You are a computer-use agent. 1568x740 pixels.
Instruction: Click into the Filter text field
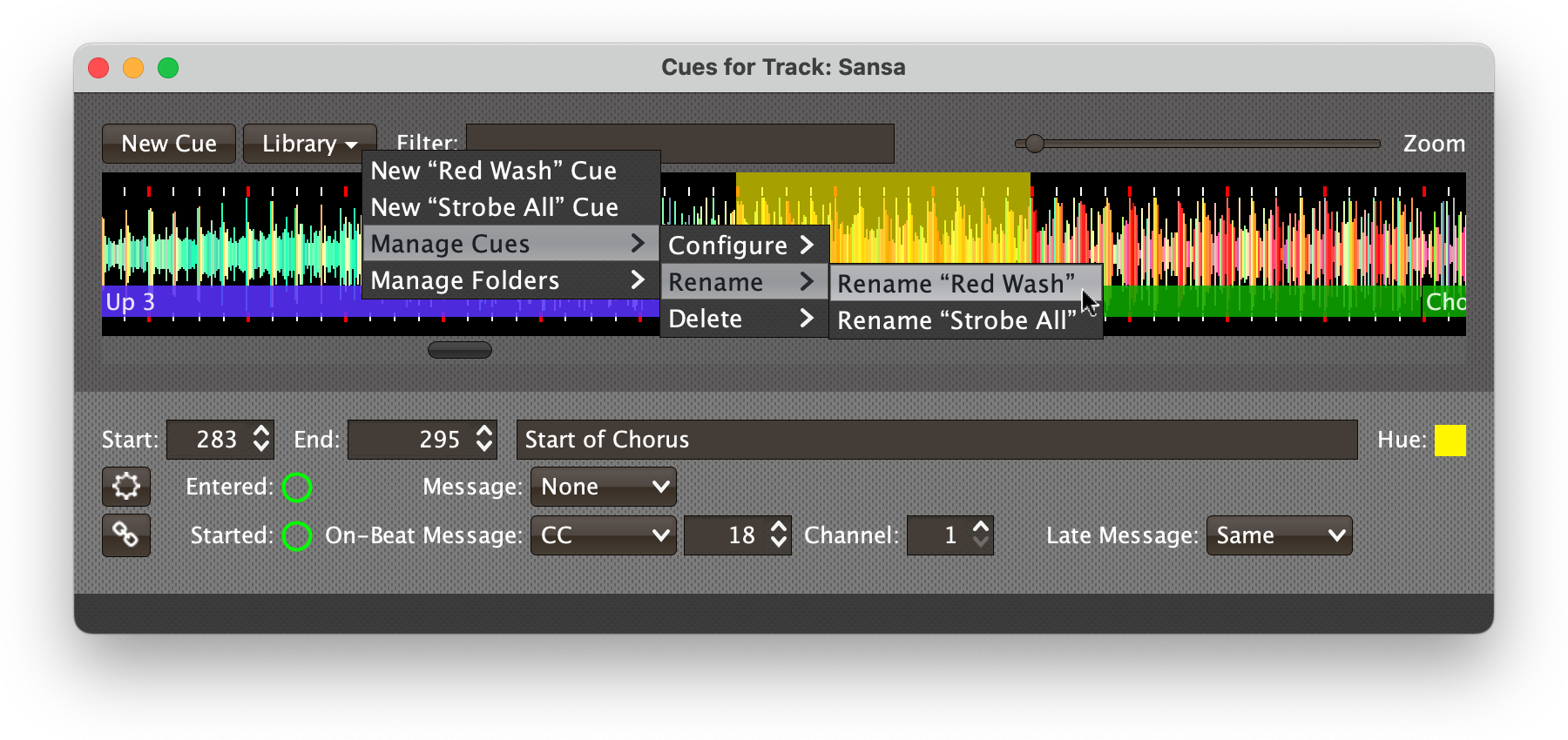(680, 144)
